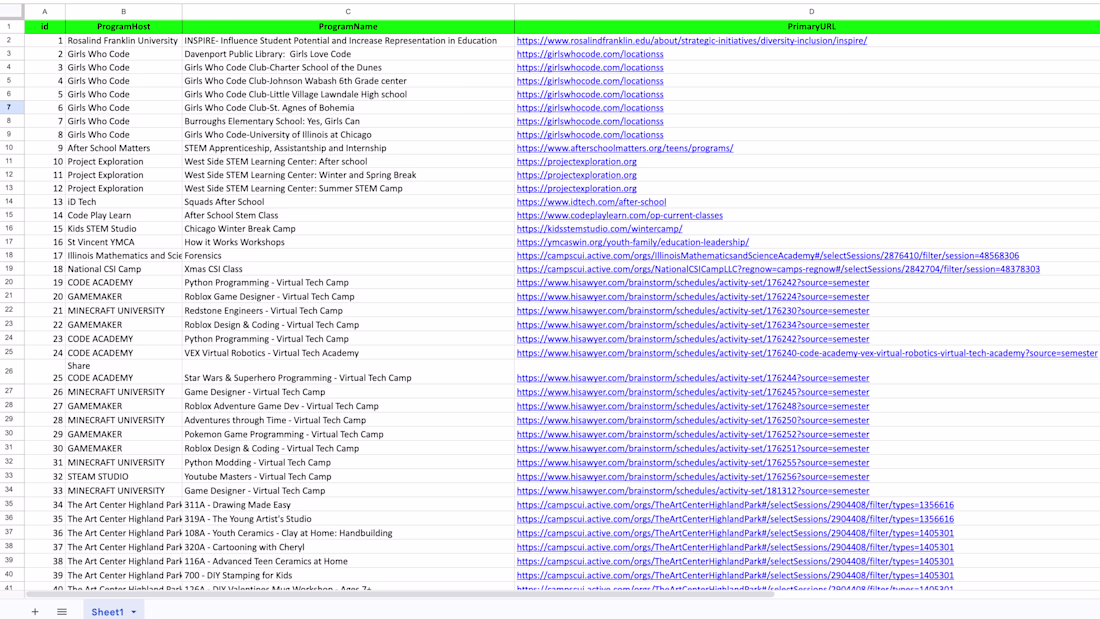Select the 320A Cartooning with Cheryl cell

coord(348,547)
